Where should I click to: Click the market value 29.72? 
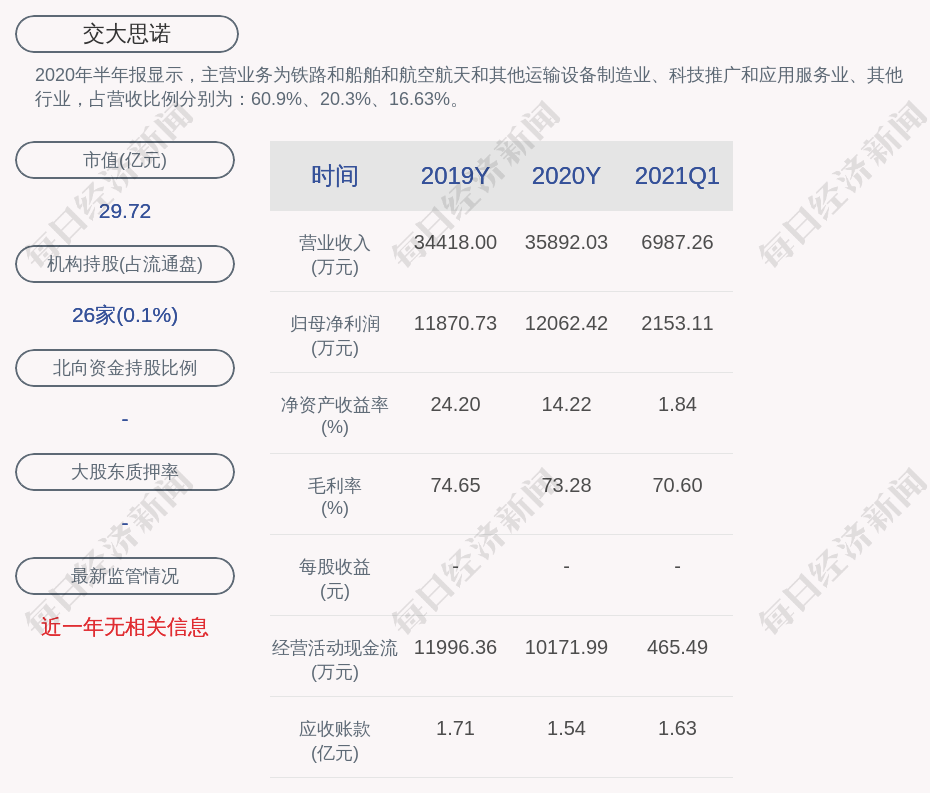(x=125, y=211)
